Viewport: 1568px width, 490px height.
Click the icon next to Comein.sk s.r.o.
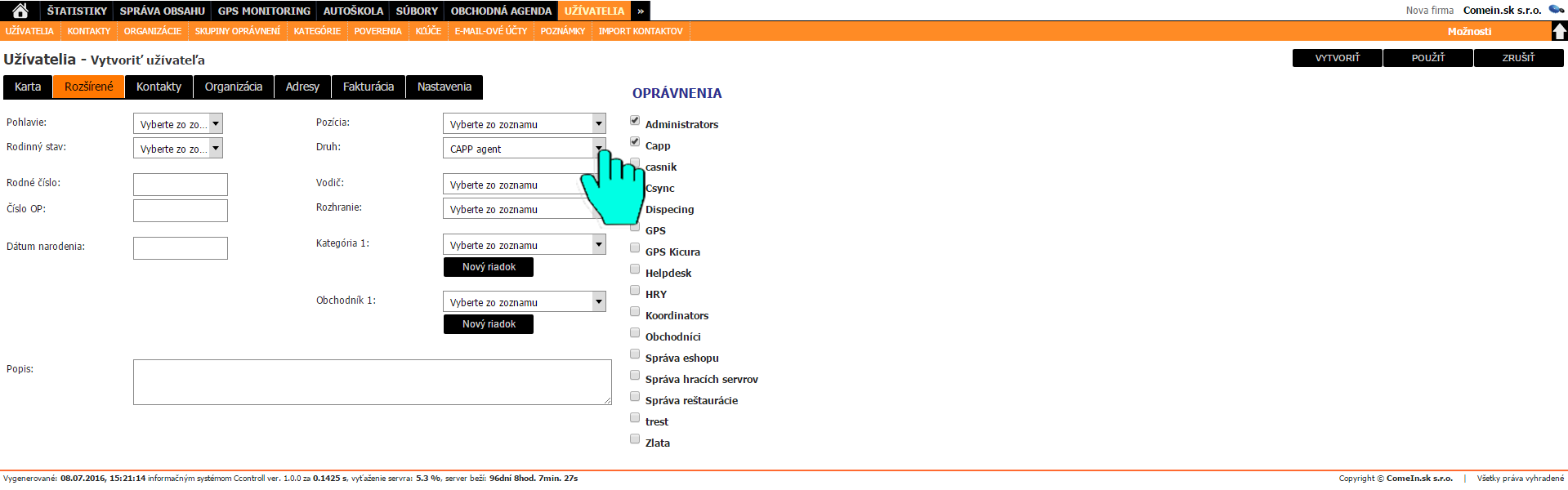coord(1557,10)
